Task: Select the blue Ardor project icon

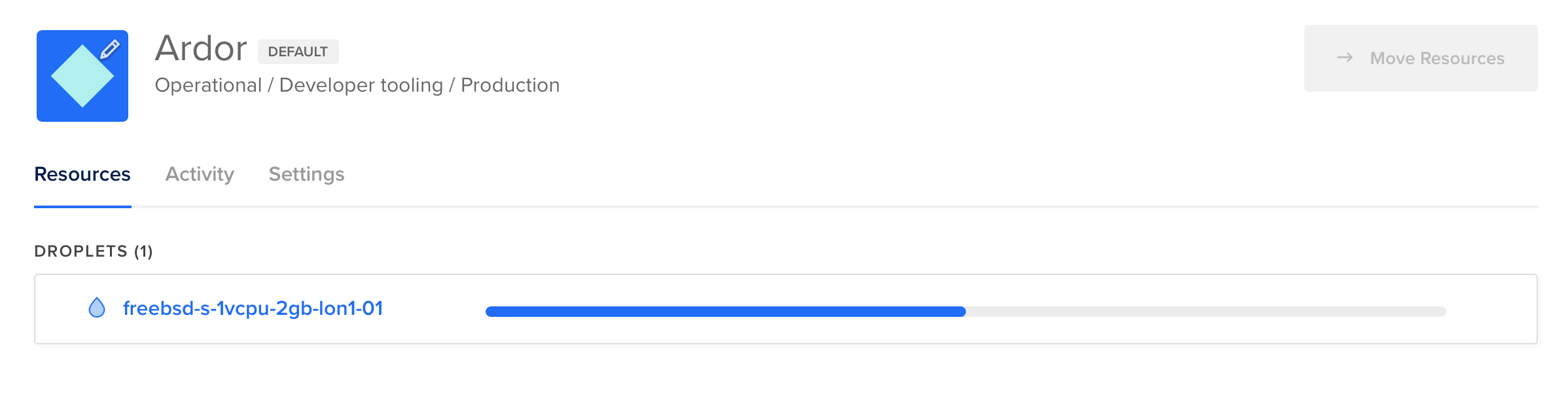Action: pos(83,75)
